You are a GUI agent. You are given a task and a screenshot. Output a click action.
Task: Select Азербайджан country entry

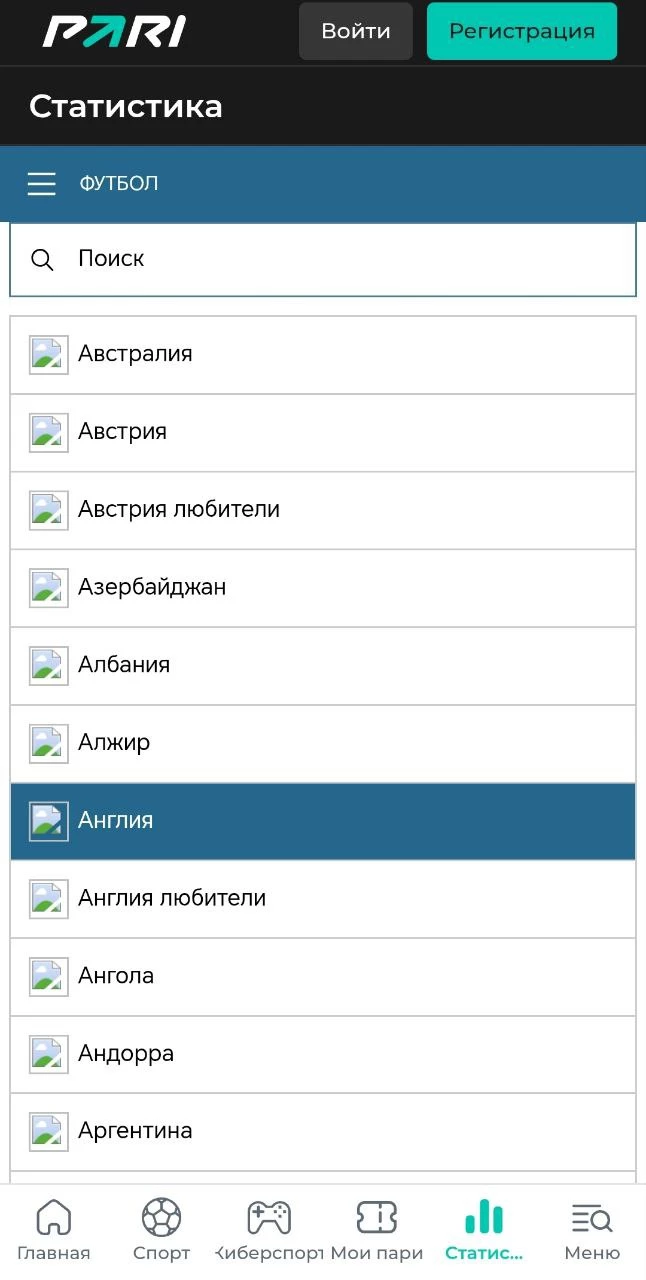tap(323, 588)
